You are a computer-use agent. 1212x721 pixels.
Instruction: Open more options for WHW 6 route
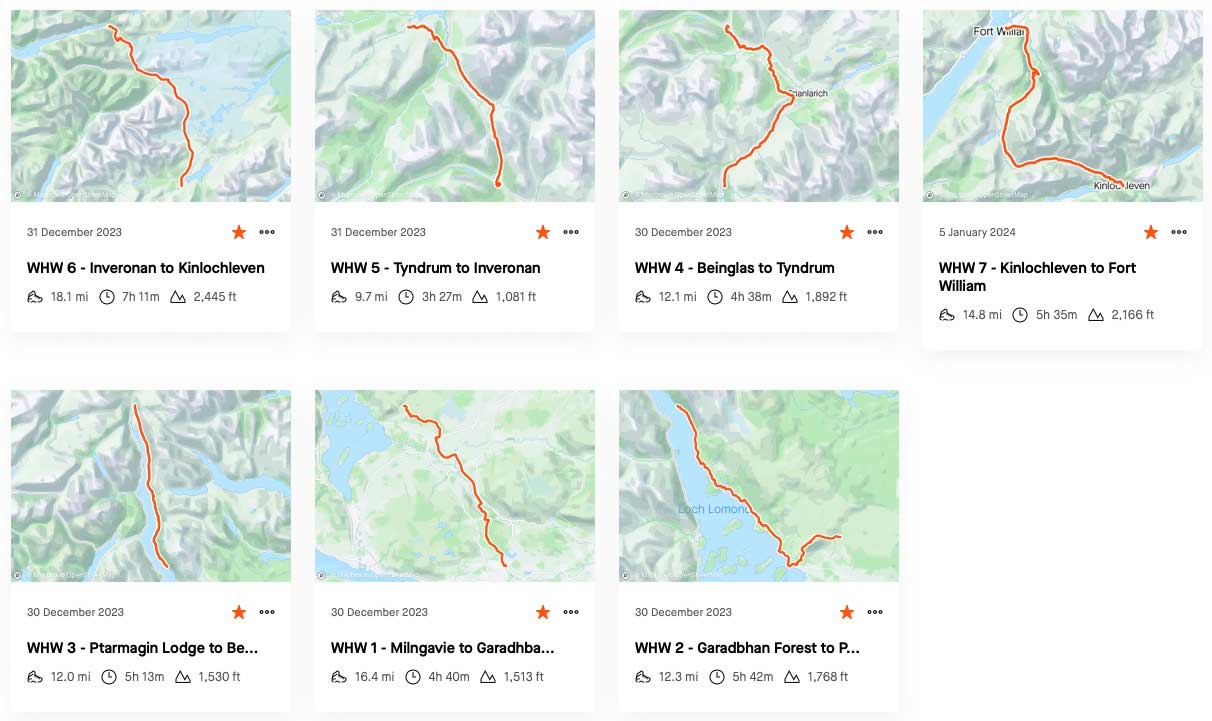pos(267,232)
